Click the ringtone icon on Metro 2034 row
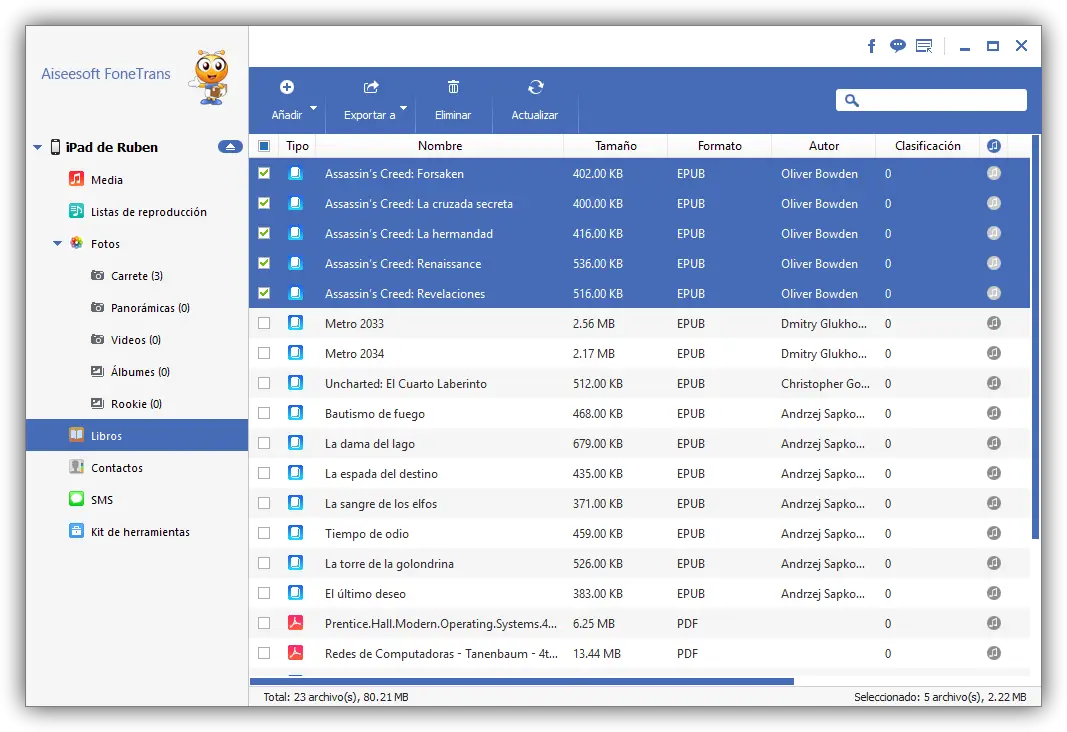Screen dimensions: 1067x732 click(x=994, y=353)
